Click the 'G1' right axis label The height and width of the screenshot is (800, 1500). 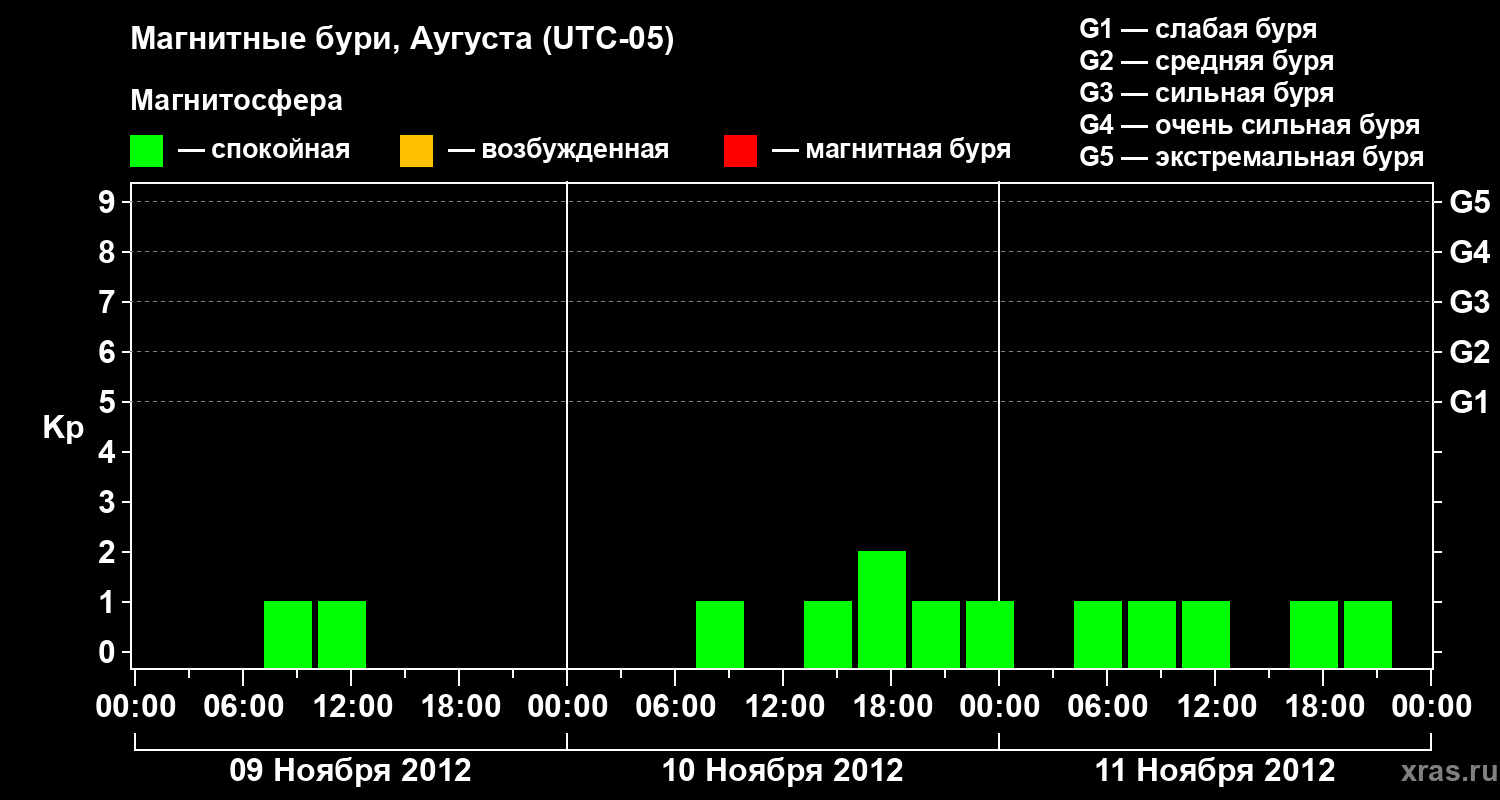tap(1469, 402)
